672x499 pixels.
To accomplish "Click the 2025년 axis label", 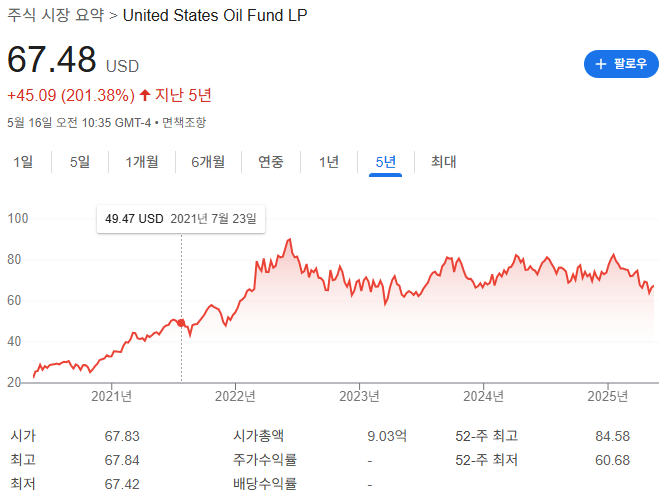I will click(608, 396).
